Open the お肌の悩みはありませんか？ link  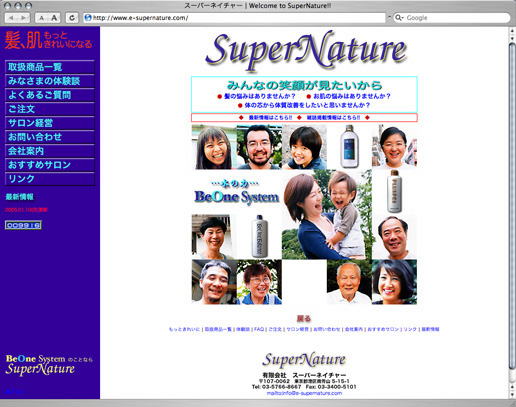pos(352,96)
